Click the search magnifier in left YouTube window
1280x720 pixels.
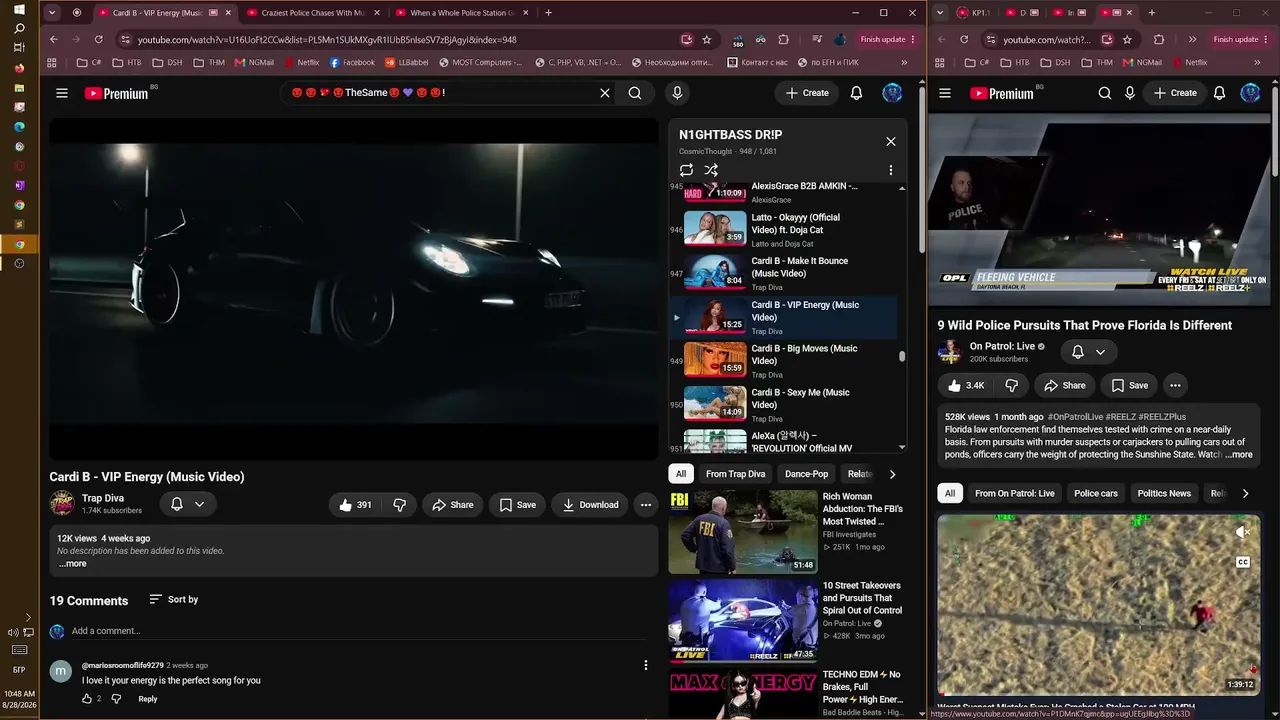coord(635,93)
